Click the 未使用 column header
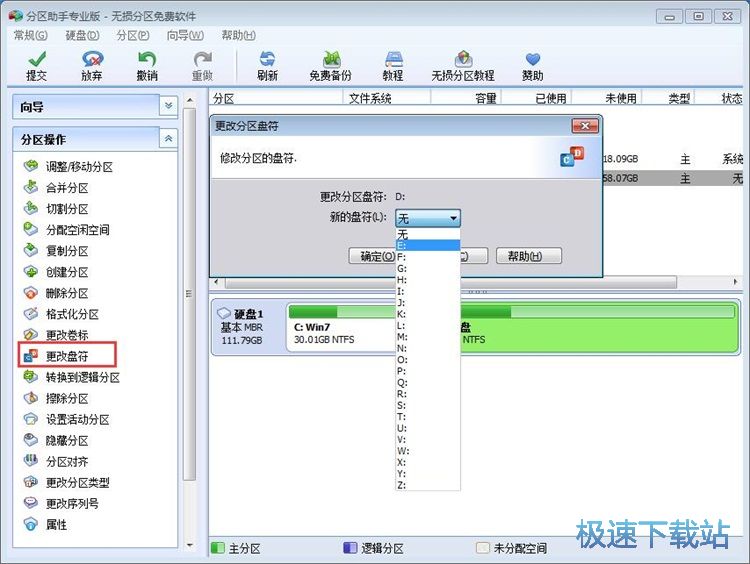Viewport: 750px width, 564px height. point(607,98)
